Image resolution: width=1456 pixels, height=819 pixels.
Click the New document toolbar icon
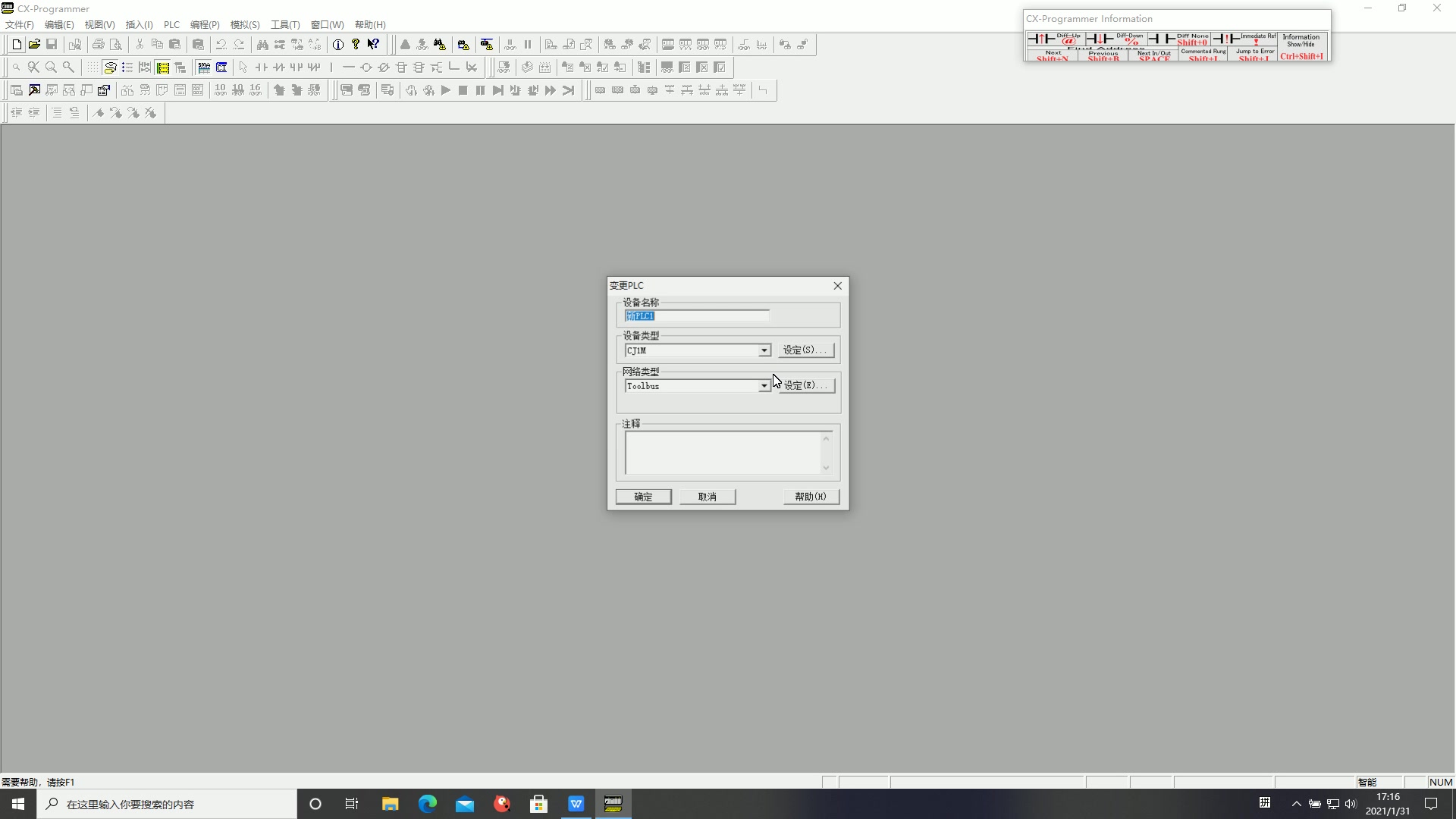[17, 45]
